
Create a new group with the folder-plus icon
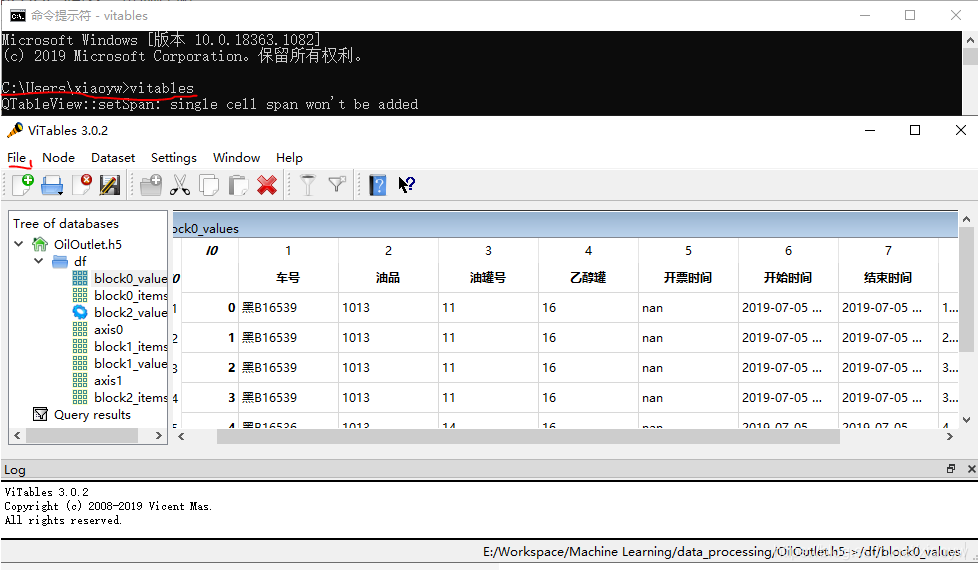click(151, 185)
